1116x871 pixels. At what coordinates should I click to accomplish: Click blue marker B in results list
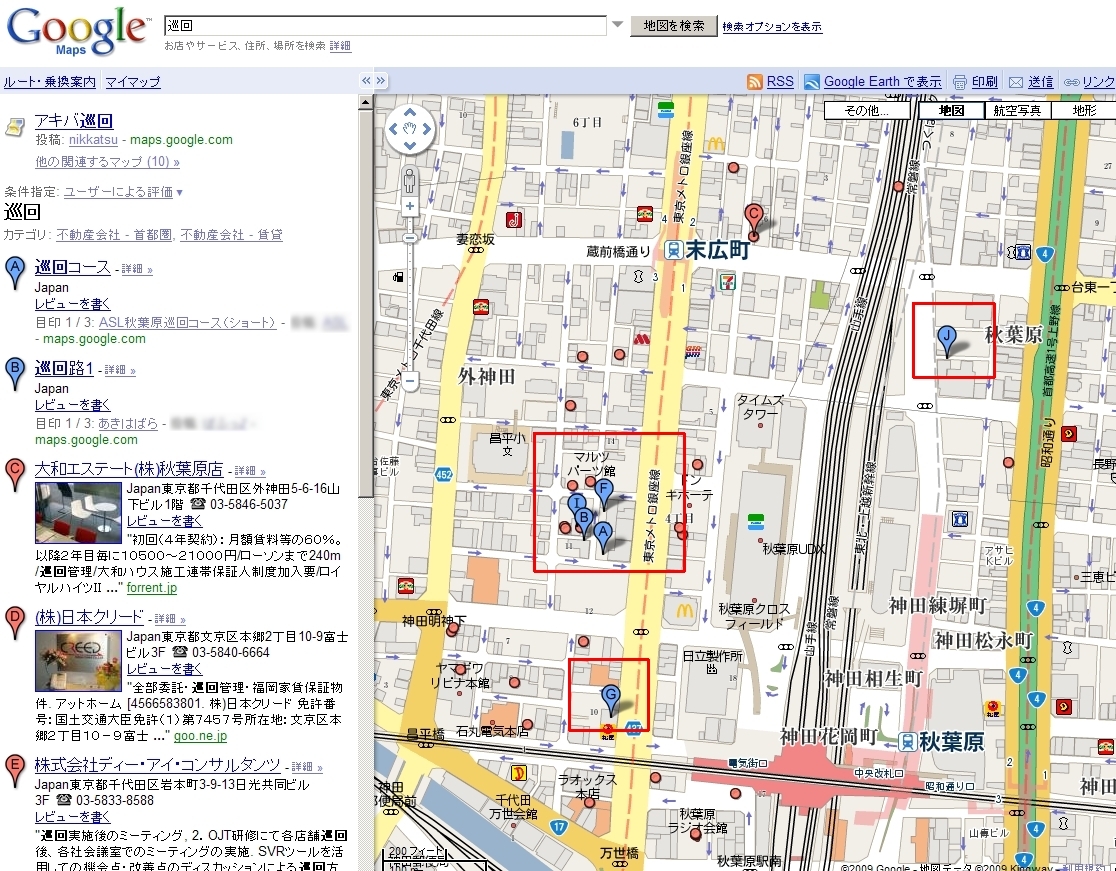pos(14,374)
